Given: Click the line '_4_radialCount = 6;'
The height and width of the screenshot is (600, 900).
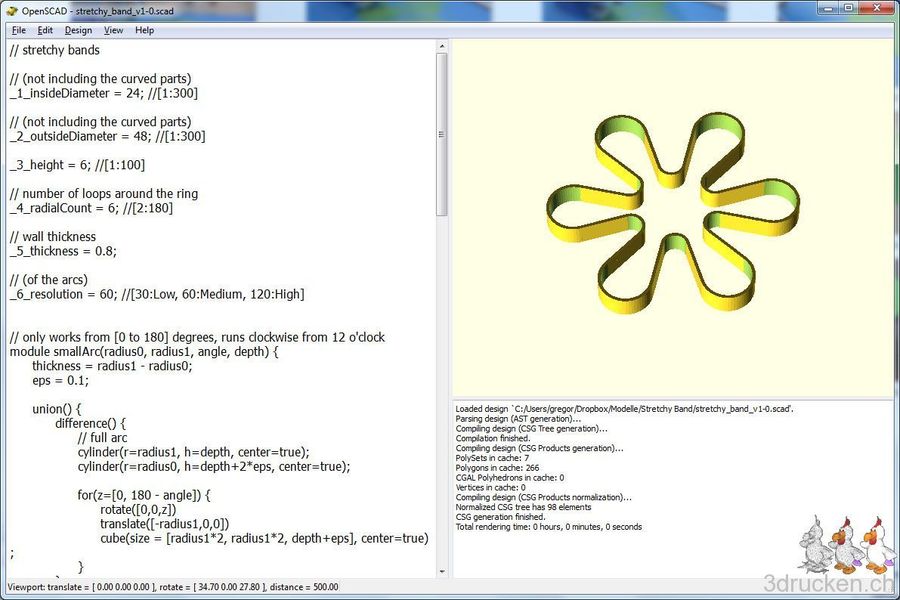Looking at the screenshot, I should coord(91,208).
